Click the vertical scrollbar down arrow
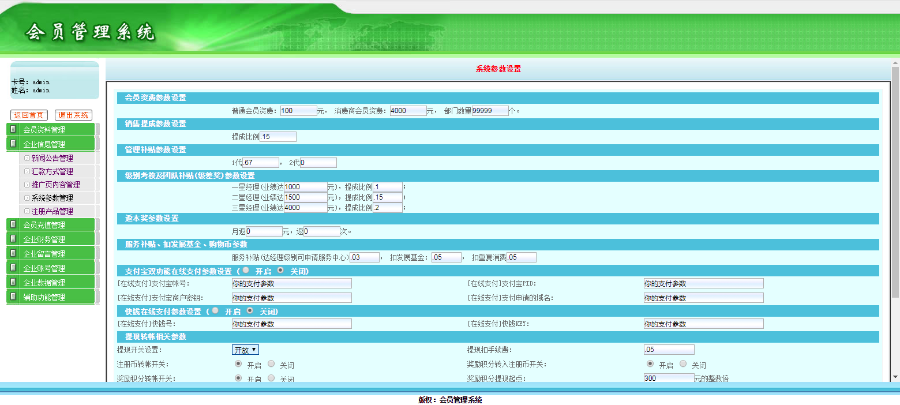This screenshot has width=900, height=405. point(895,377)
